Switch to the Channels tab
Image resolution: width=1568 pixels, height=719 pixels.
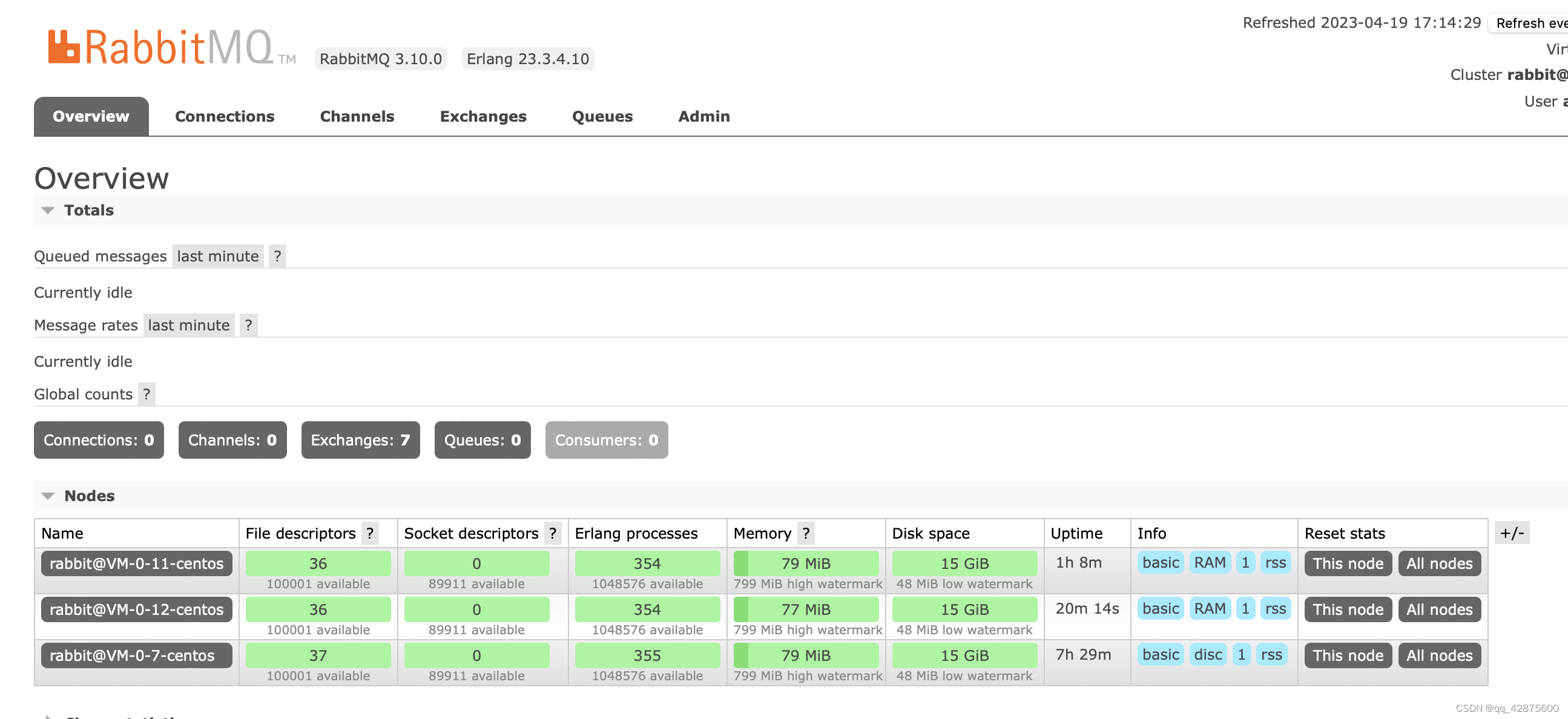pos(357,116)
